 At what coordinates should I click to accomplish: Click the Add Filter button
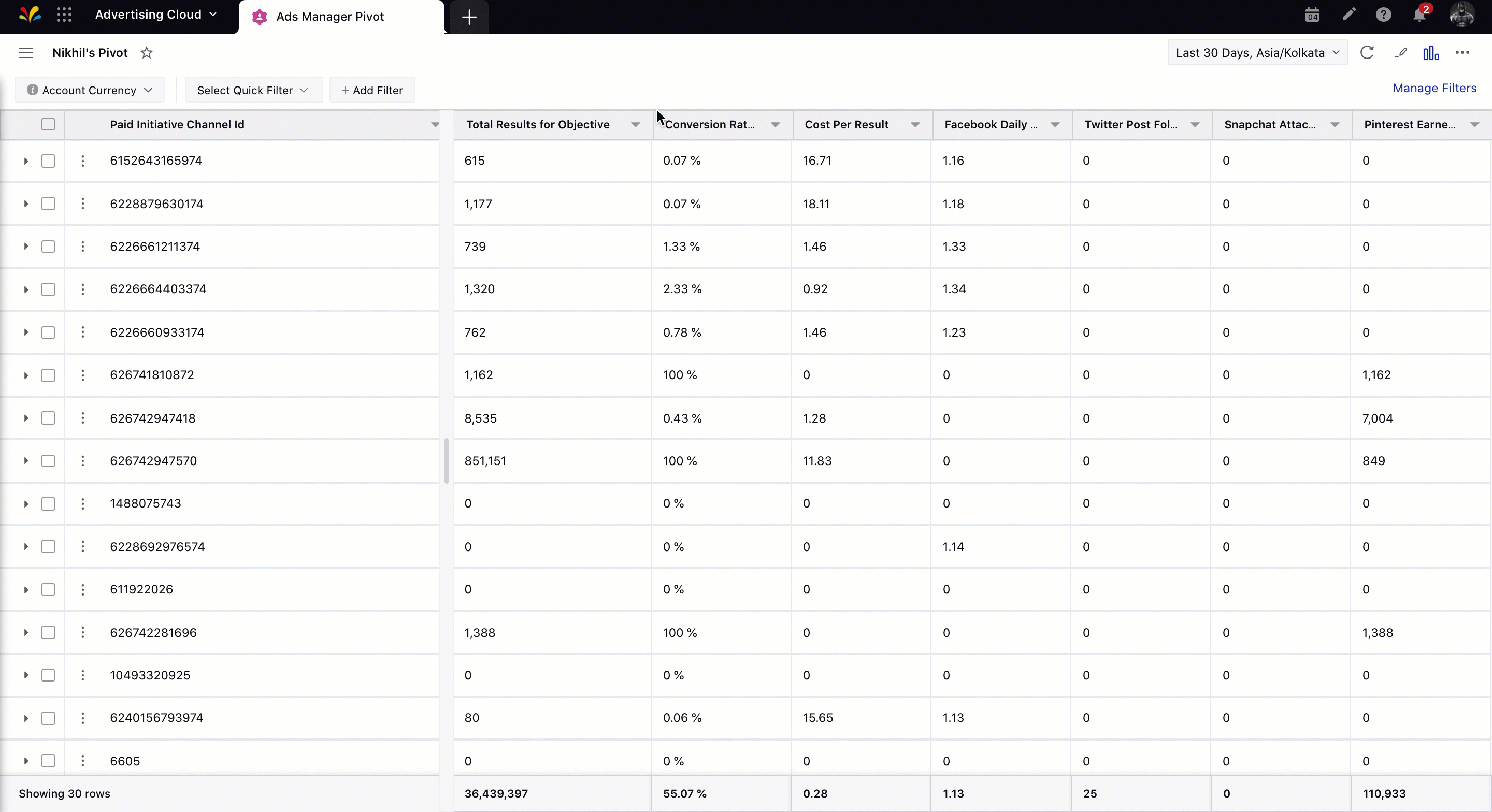tap(371, 90)
